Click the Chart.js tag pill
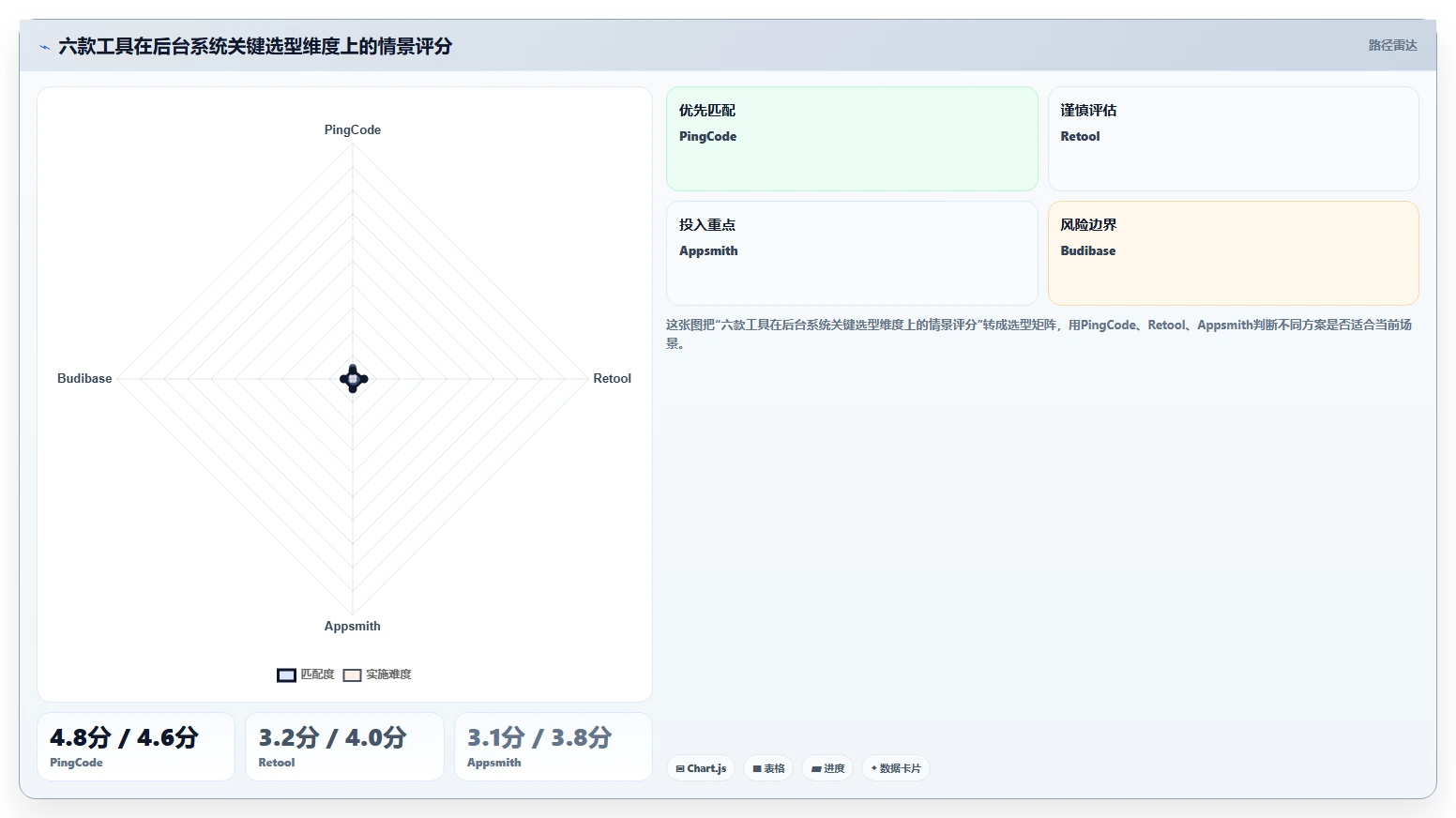This screenshot has height=818, width=1456. [701, 768]
